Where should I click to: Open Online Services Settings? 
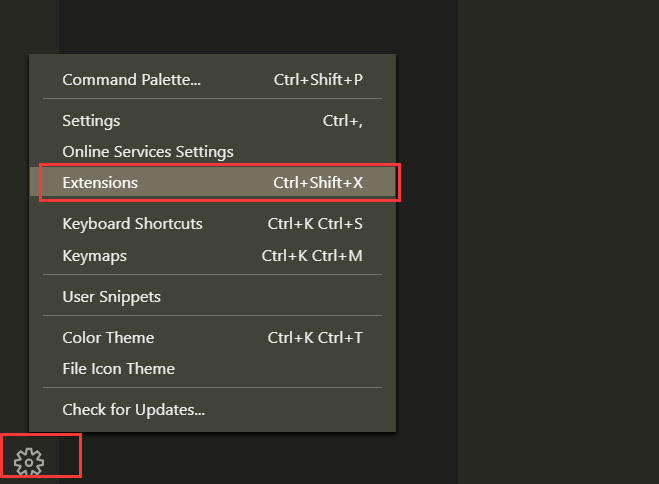[x=148, y=152]
